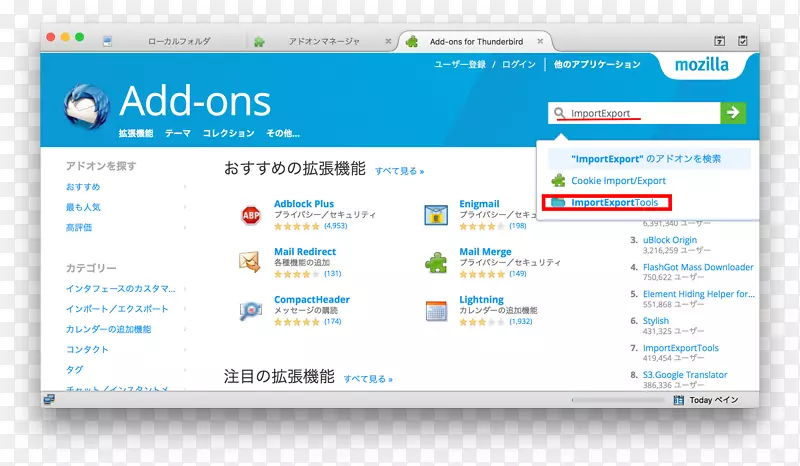Open カレンダーの追加機能 category
Screen dimensions: 800x466
(x=108, y=329)
